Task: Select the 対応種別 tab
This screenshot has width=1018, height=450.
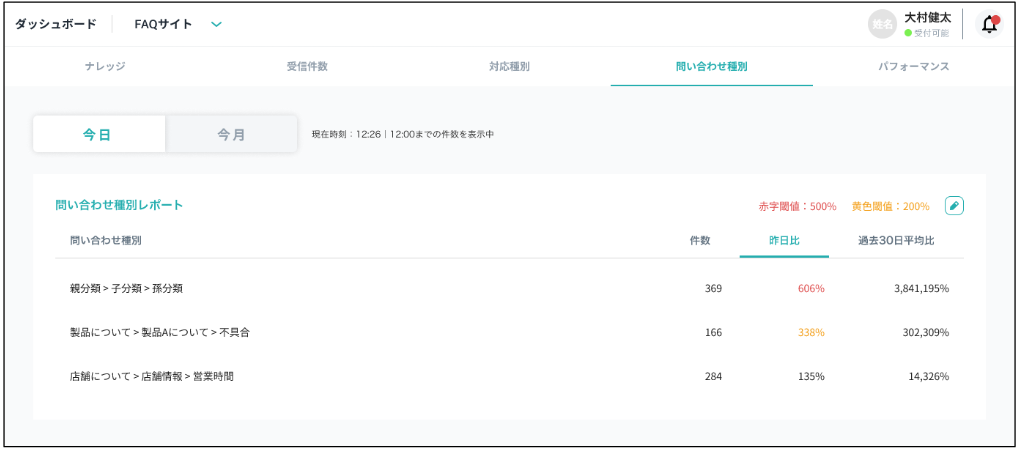Action: point(509,67)
